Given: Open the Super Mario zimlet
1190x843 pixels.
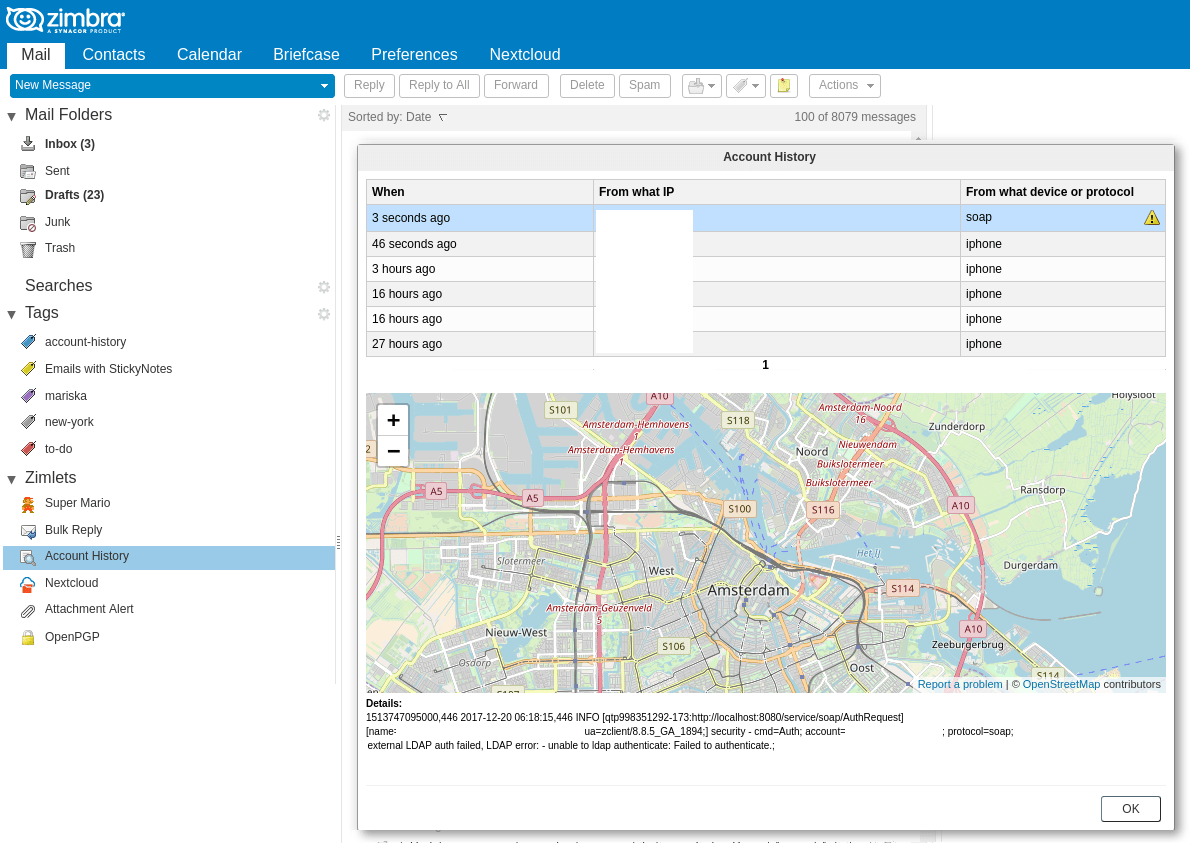Looking at the screenshot, I should [77, 503].
